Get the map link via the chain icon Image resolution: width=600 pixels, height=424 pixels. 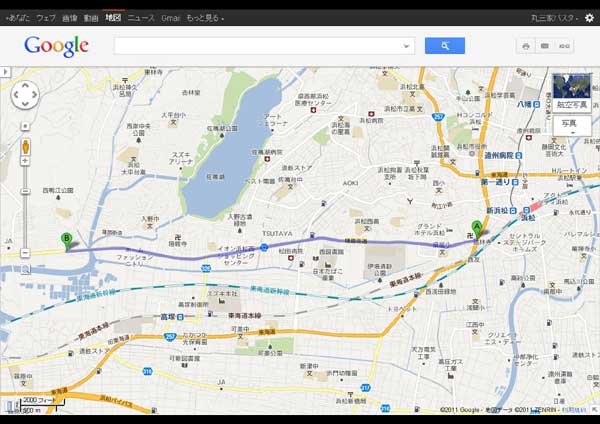point(564,46)
